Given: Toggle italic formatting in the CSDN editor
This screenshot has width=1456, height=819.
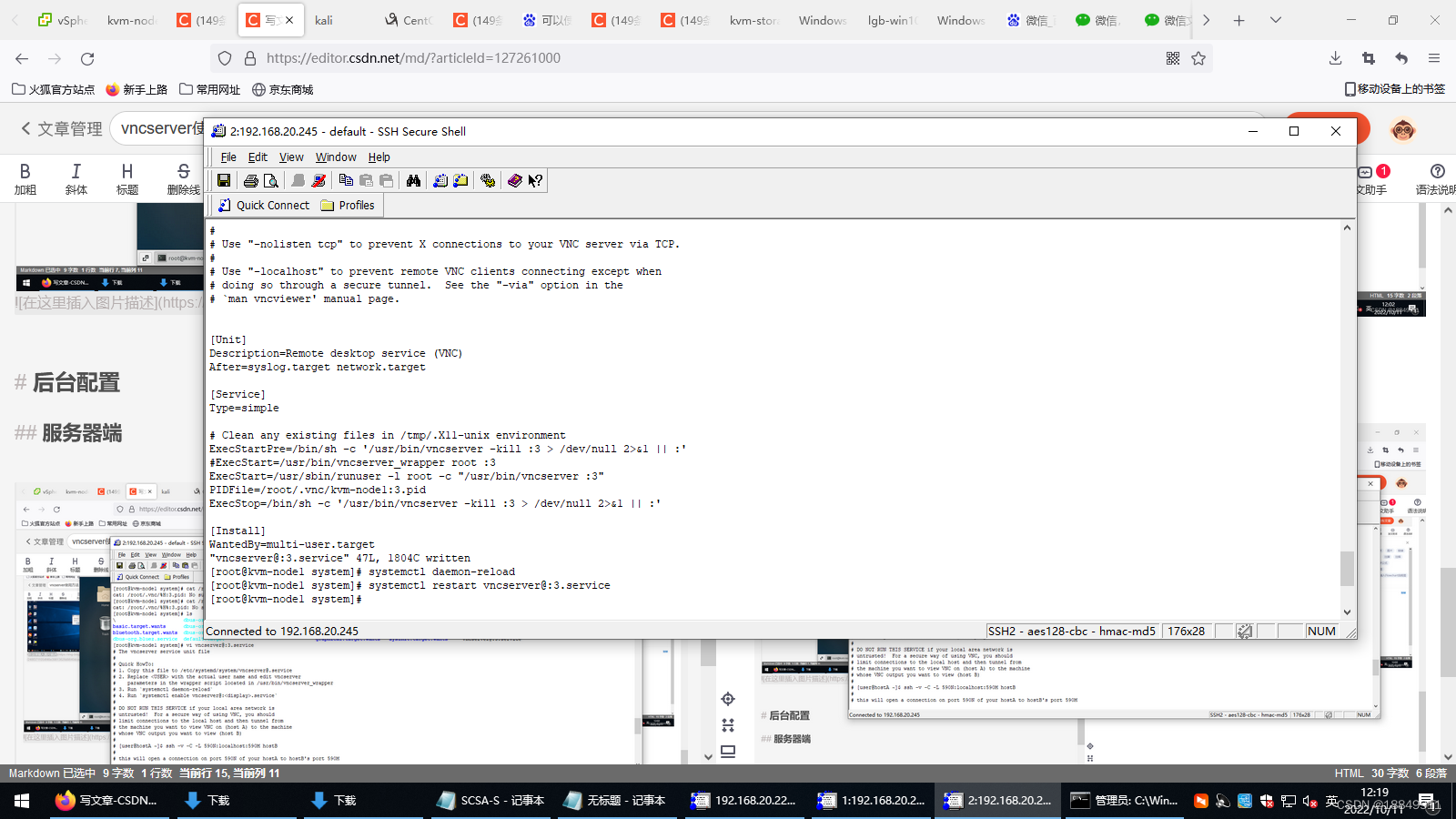Looking at the screenshot, I should point(76,178).
